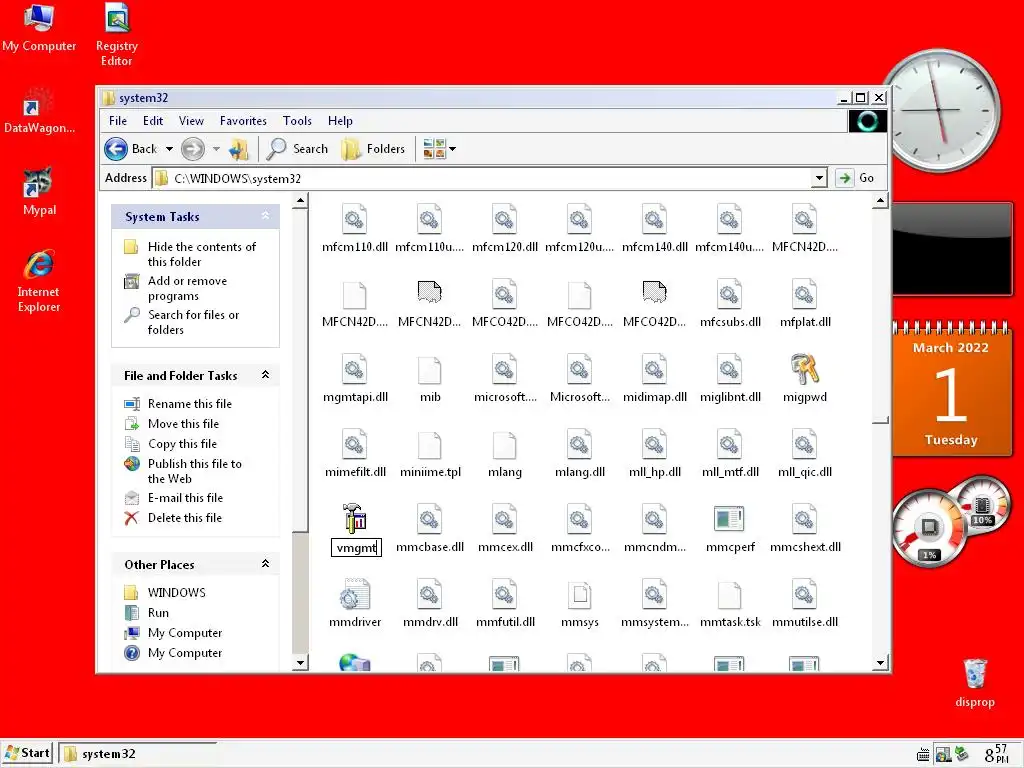Collapse the System Tasks panel
Viewport: 1024px width, 768px height.
[265, 216]
